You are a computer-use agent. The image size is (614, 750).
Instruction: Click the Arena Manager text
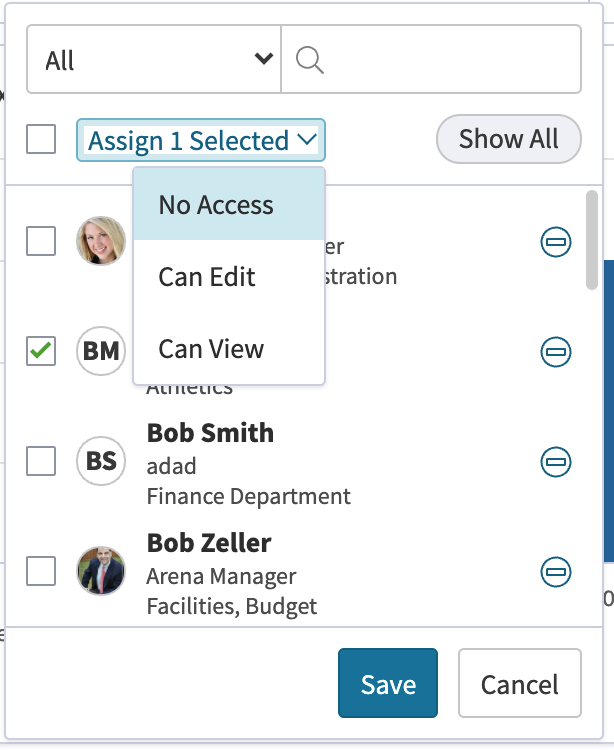tap(221, 576)
